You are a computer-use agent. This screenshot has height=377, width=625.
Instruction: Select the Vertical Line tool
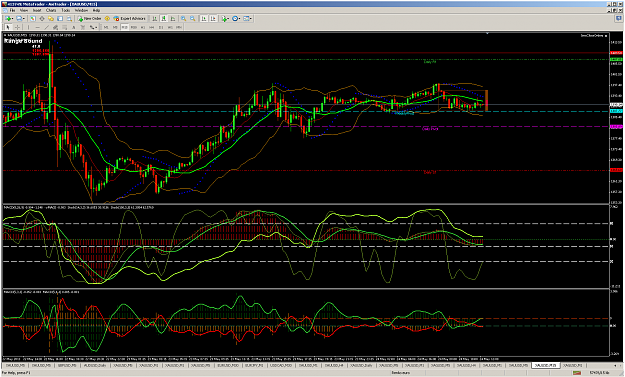pyautogui.click(x=28, y=27)
